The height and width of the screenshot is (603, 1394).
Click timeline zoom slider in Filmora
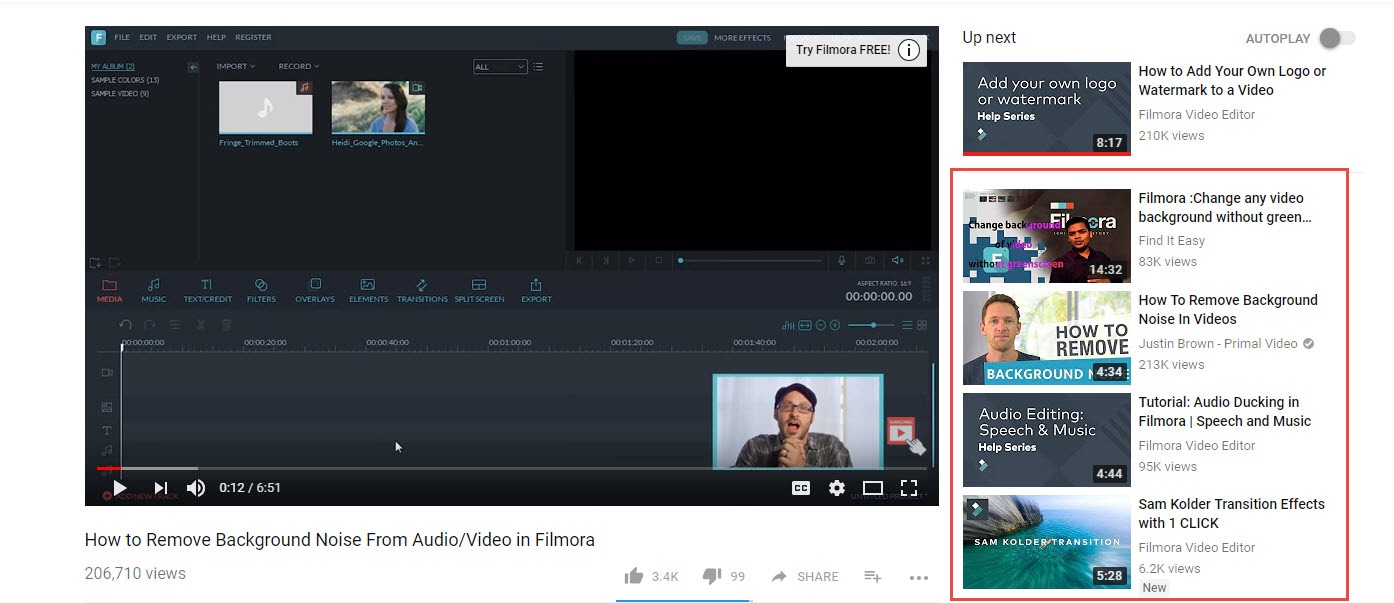pyautogui.click(x=871, y=325)
